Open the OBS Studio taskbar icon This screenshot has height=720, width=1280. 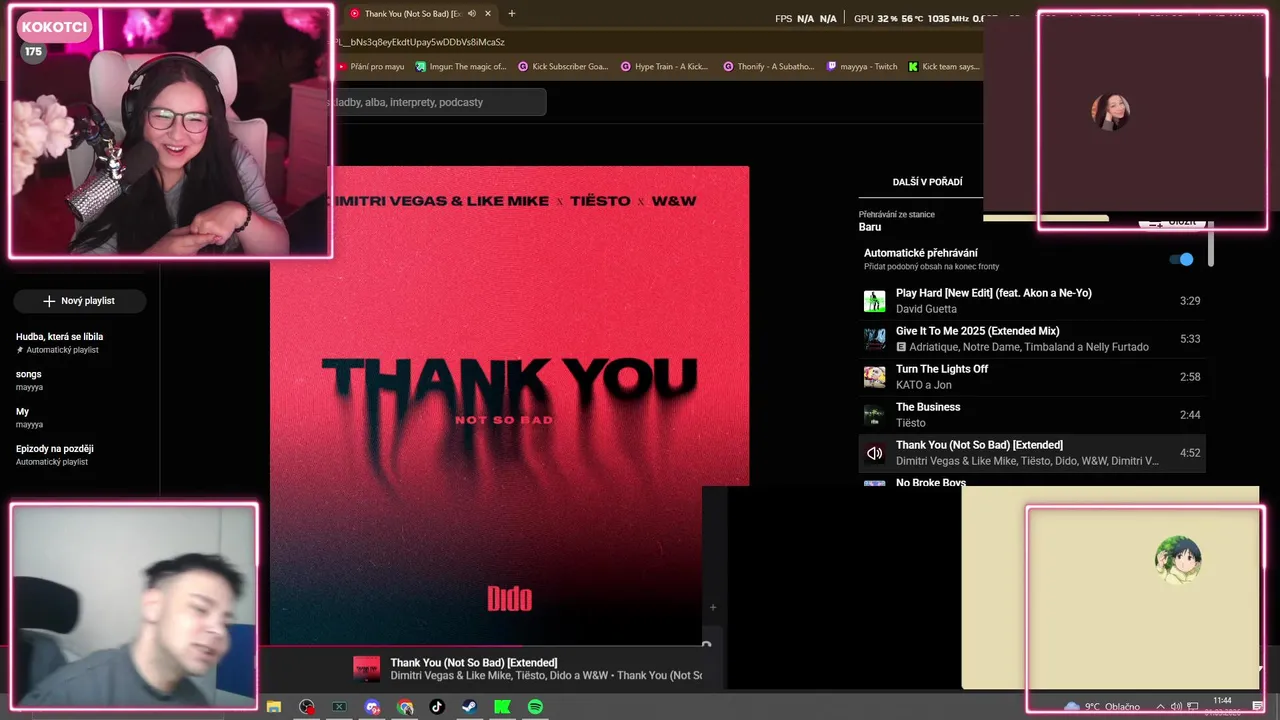point(307,707)
